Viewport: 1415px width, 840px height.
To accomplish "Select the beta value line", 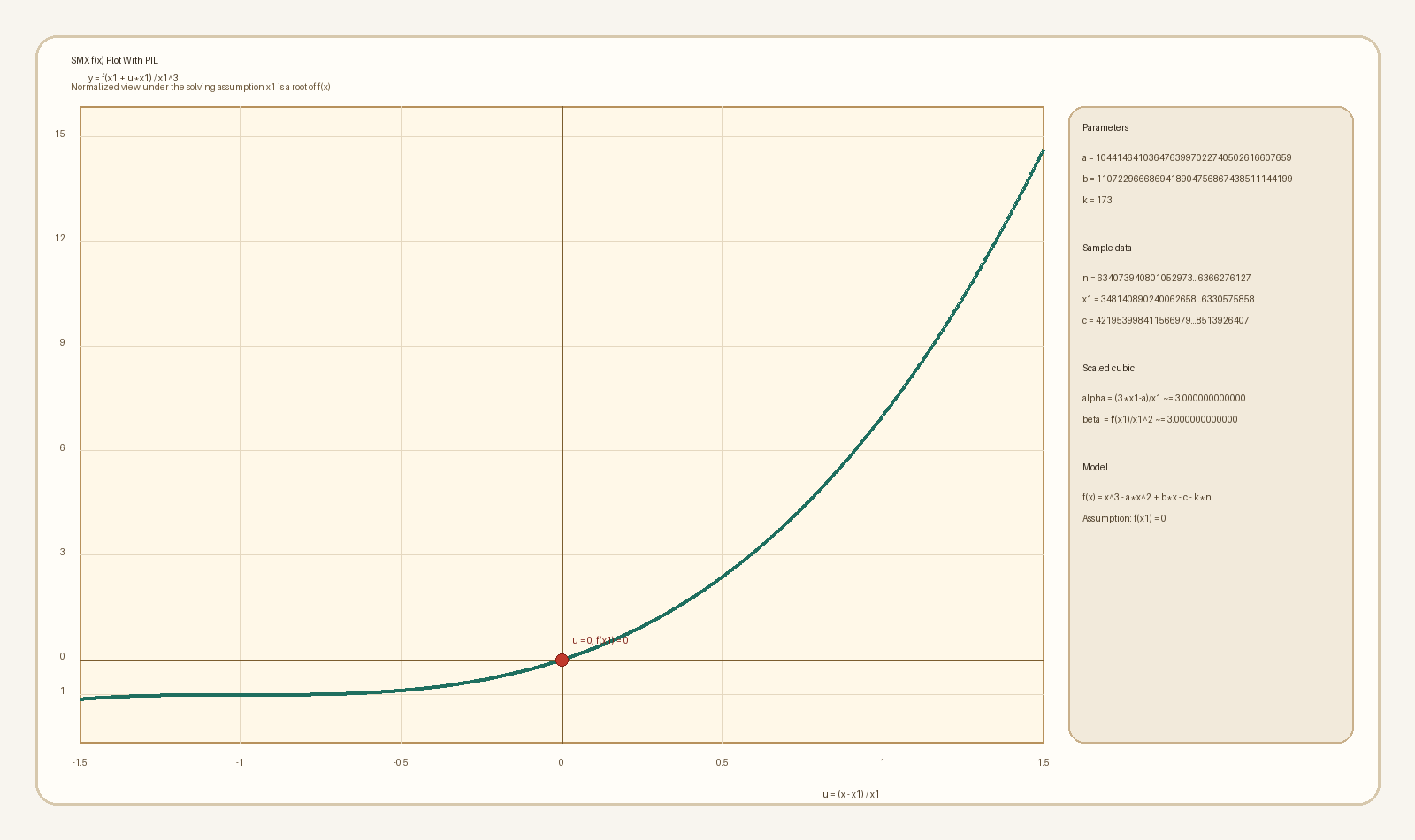I will [x=1159, y=420].
